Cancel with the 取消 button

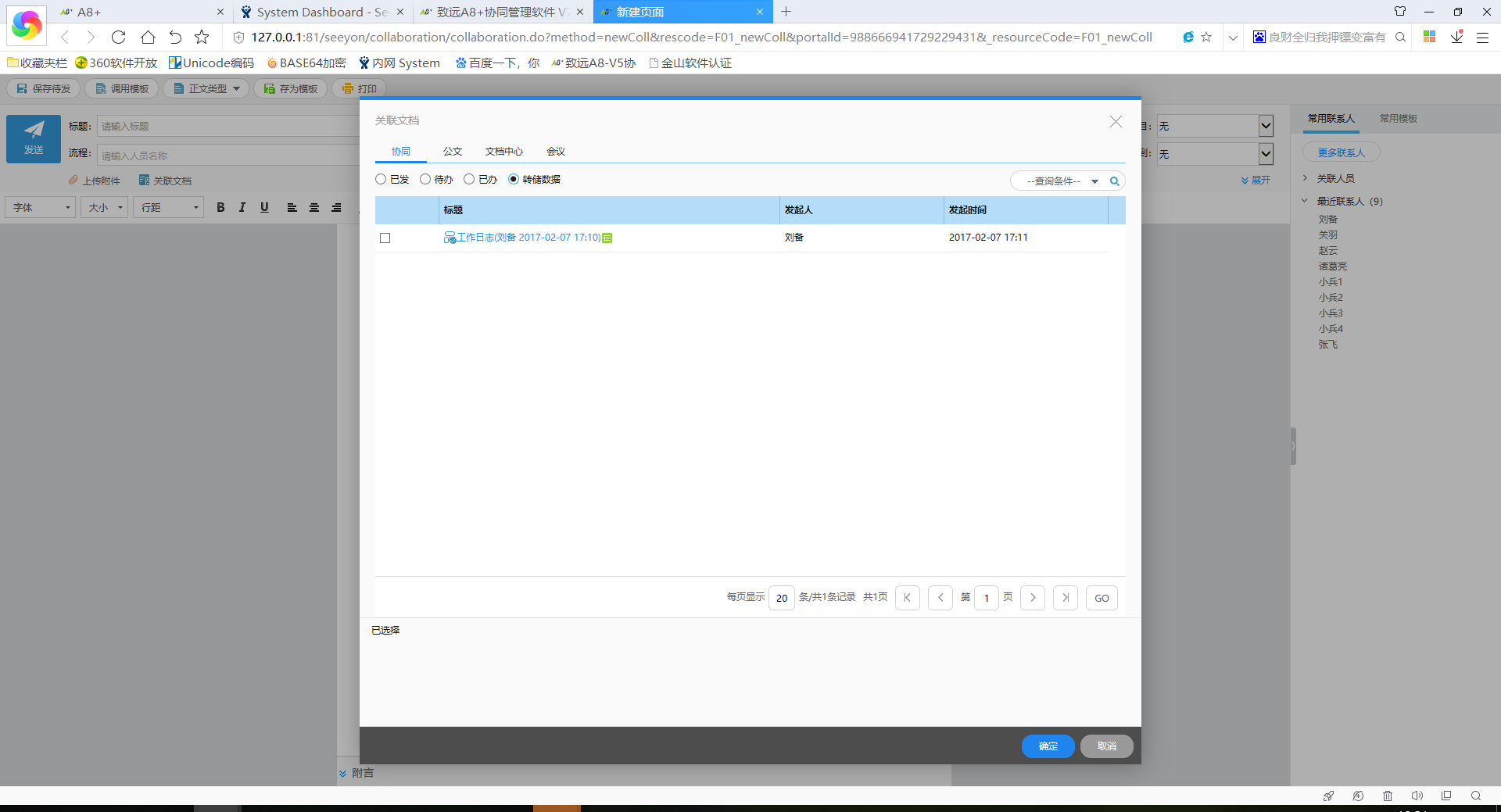coord(1107,746)
